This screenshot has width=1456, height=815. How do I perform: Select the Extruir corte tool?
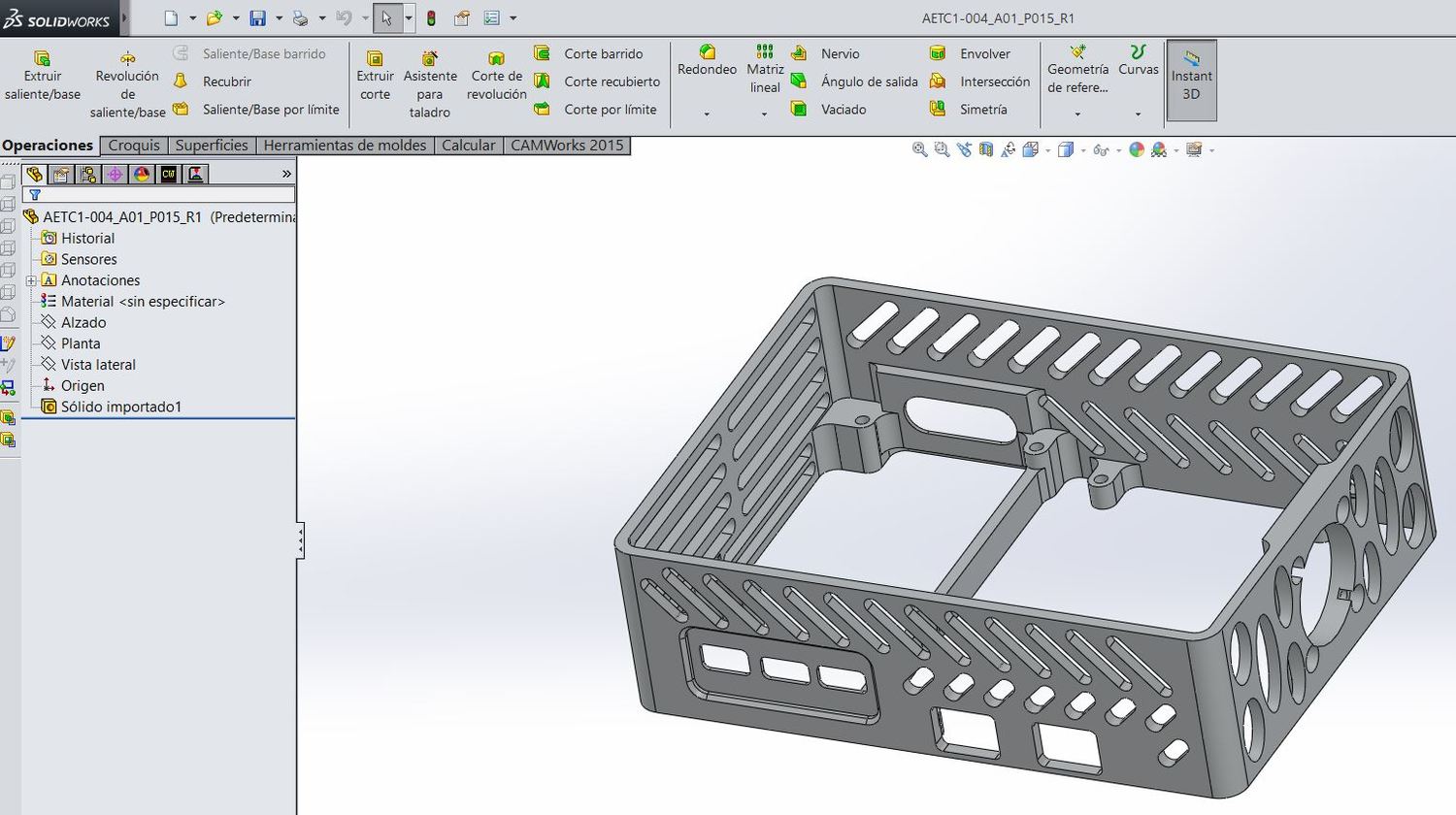[x=375, y=76]
